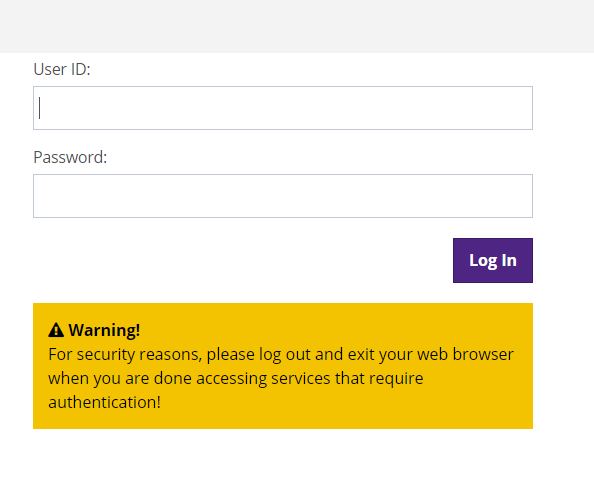Click the gray header bar

pyautogui.click(x=297, y=27)
